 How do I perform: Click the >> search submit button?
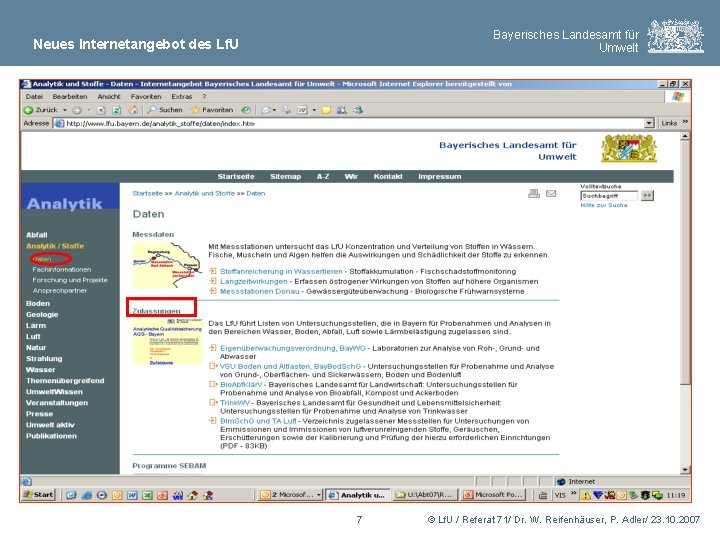(x=647, y=196)
